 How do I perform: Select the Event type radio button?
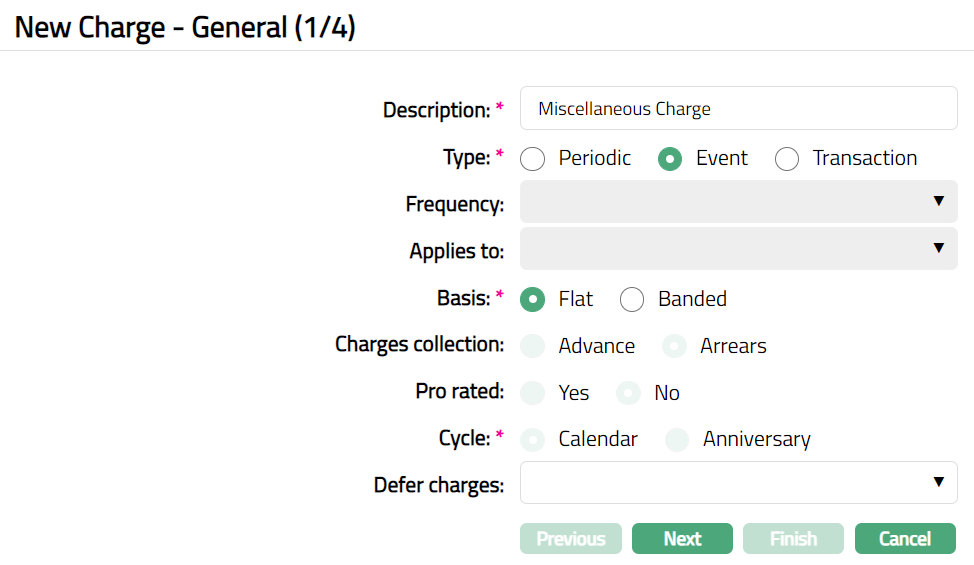[671, 159]
